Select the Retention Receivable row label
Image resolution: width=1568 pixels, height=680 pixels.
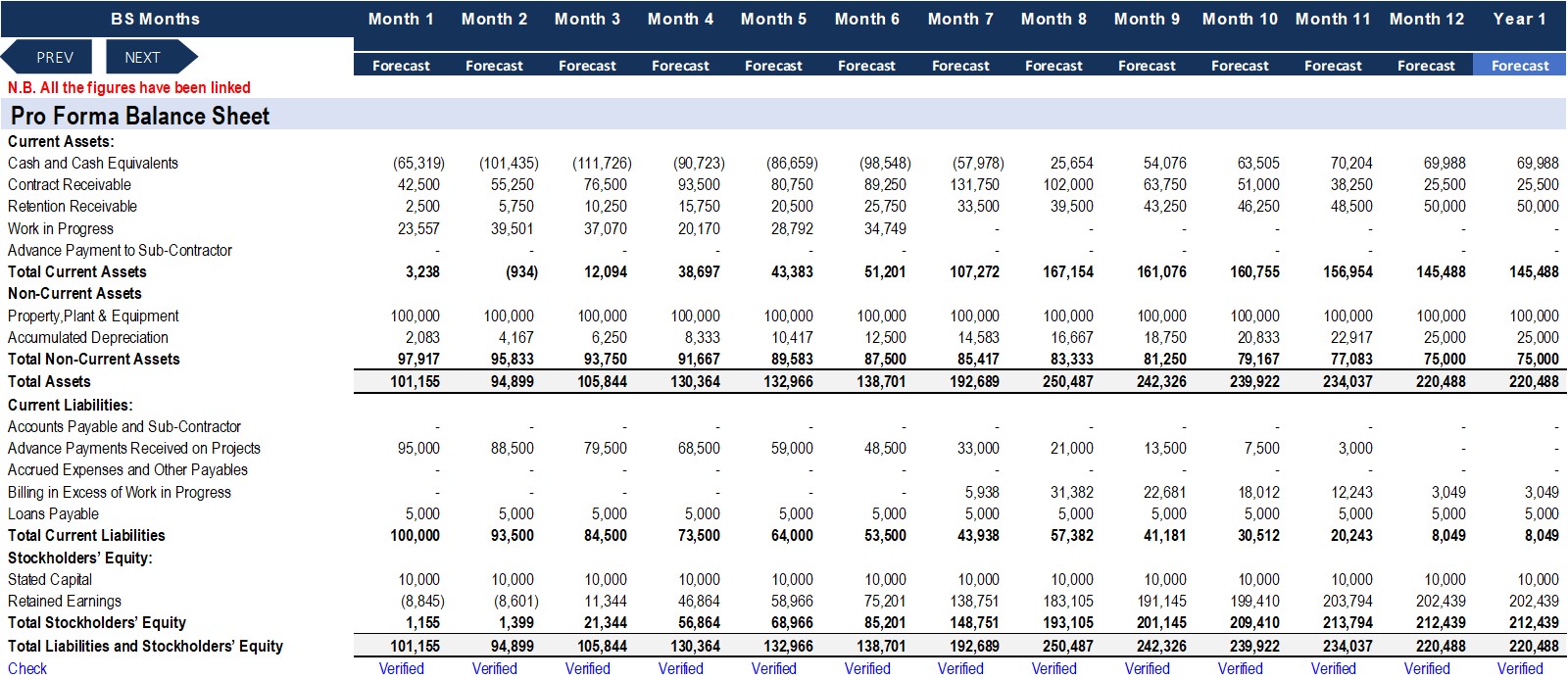(73, 206)
